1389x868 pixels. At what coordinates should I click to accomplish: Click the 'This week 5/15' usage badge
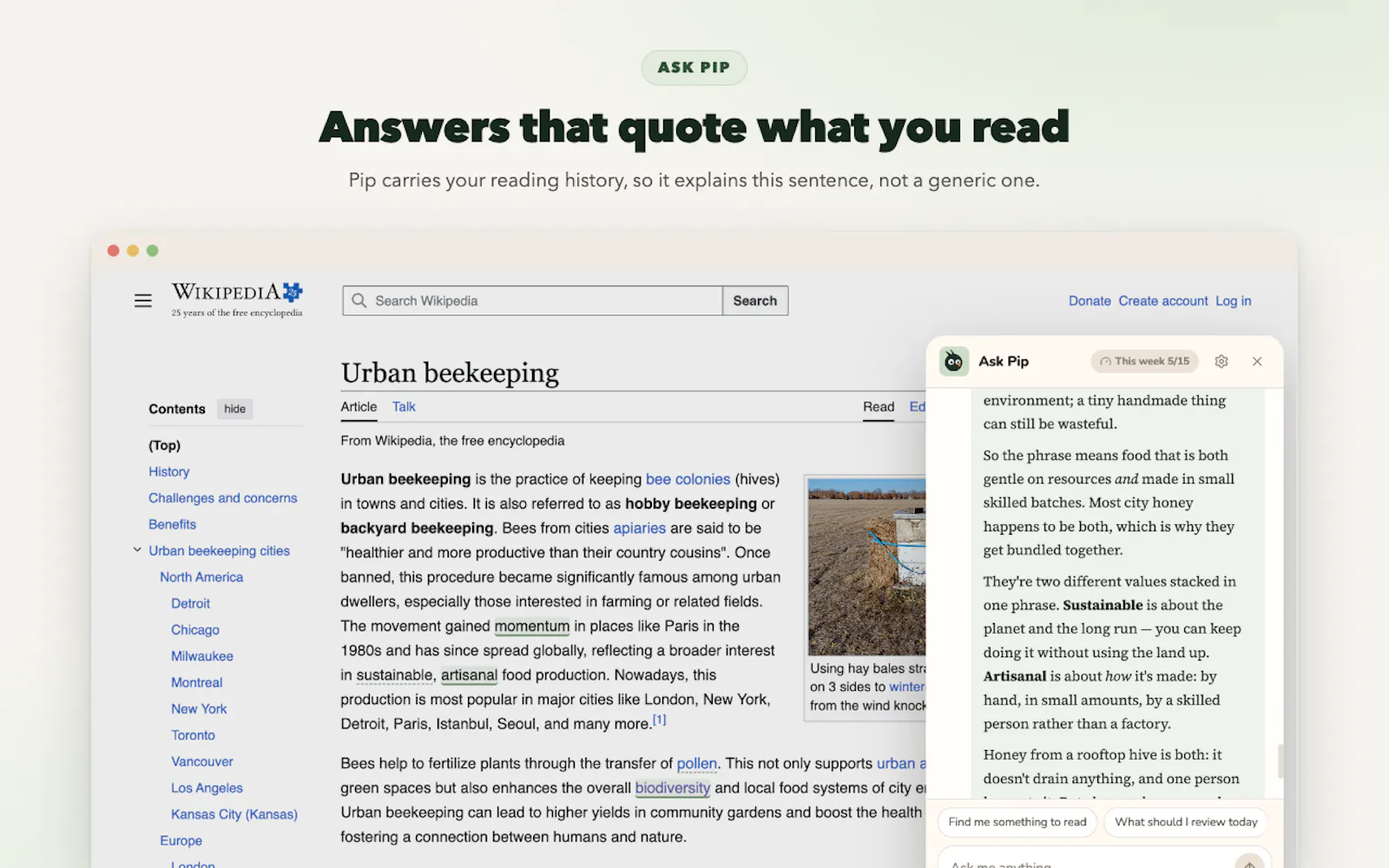[1144, 361]
